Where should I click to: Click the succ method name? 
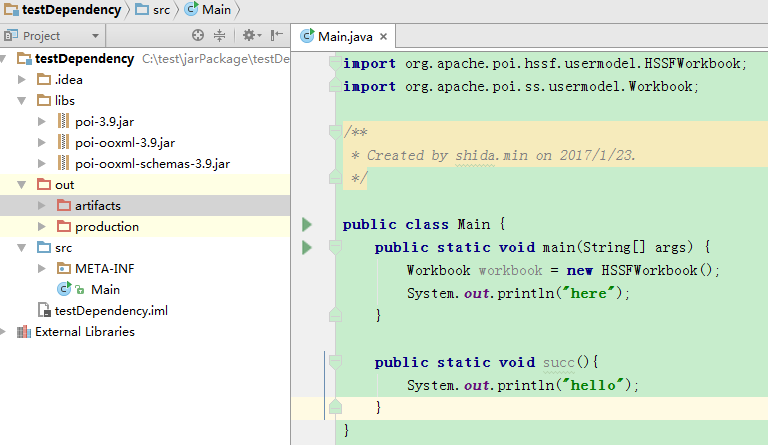[x=558, y=363]
